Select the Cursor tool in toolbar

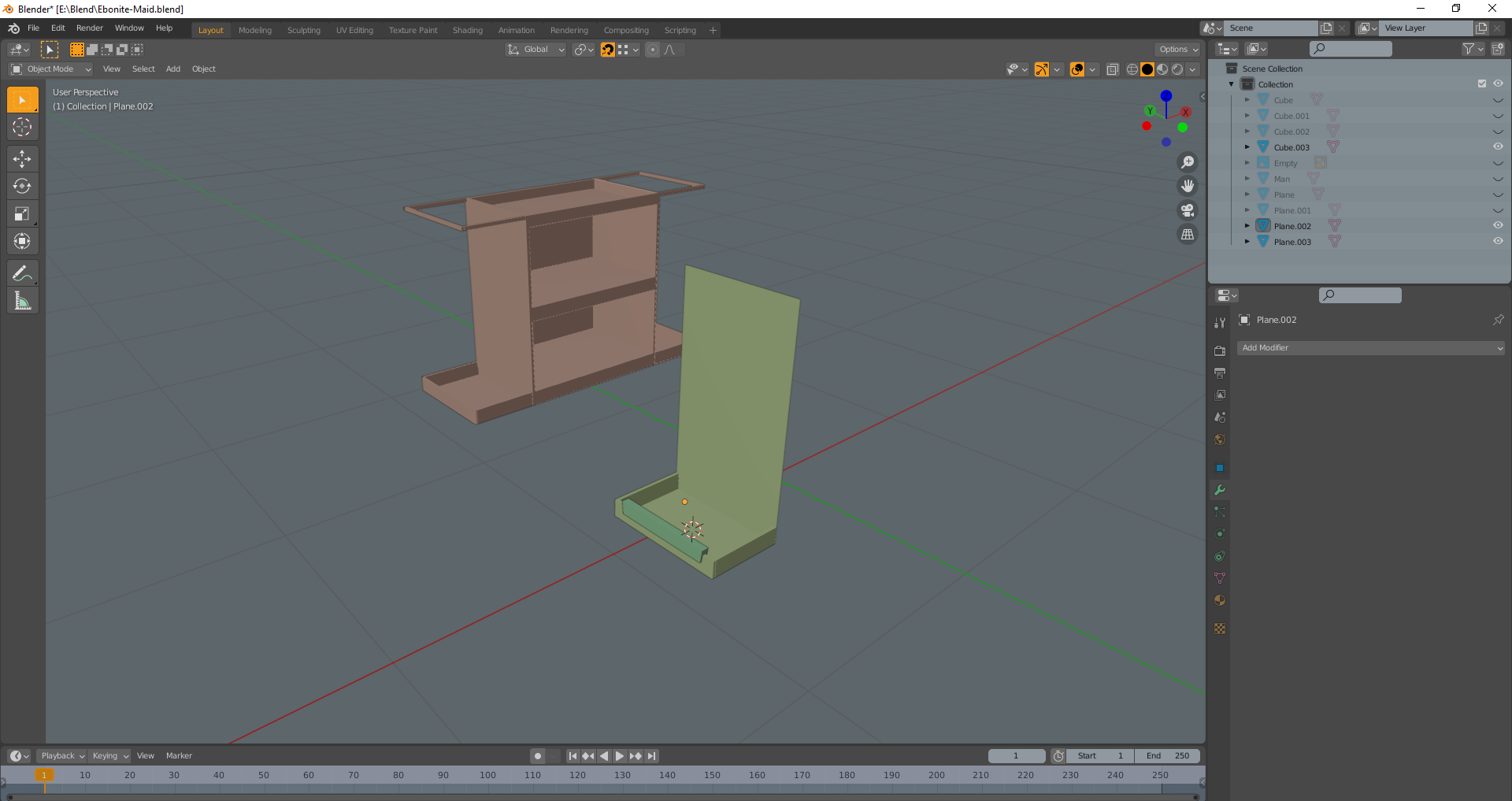coord(22,127)
